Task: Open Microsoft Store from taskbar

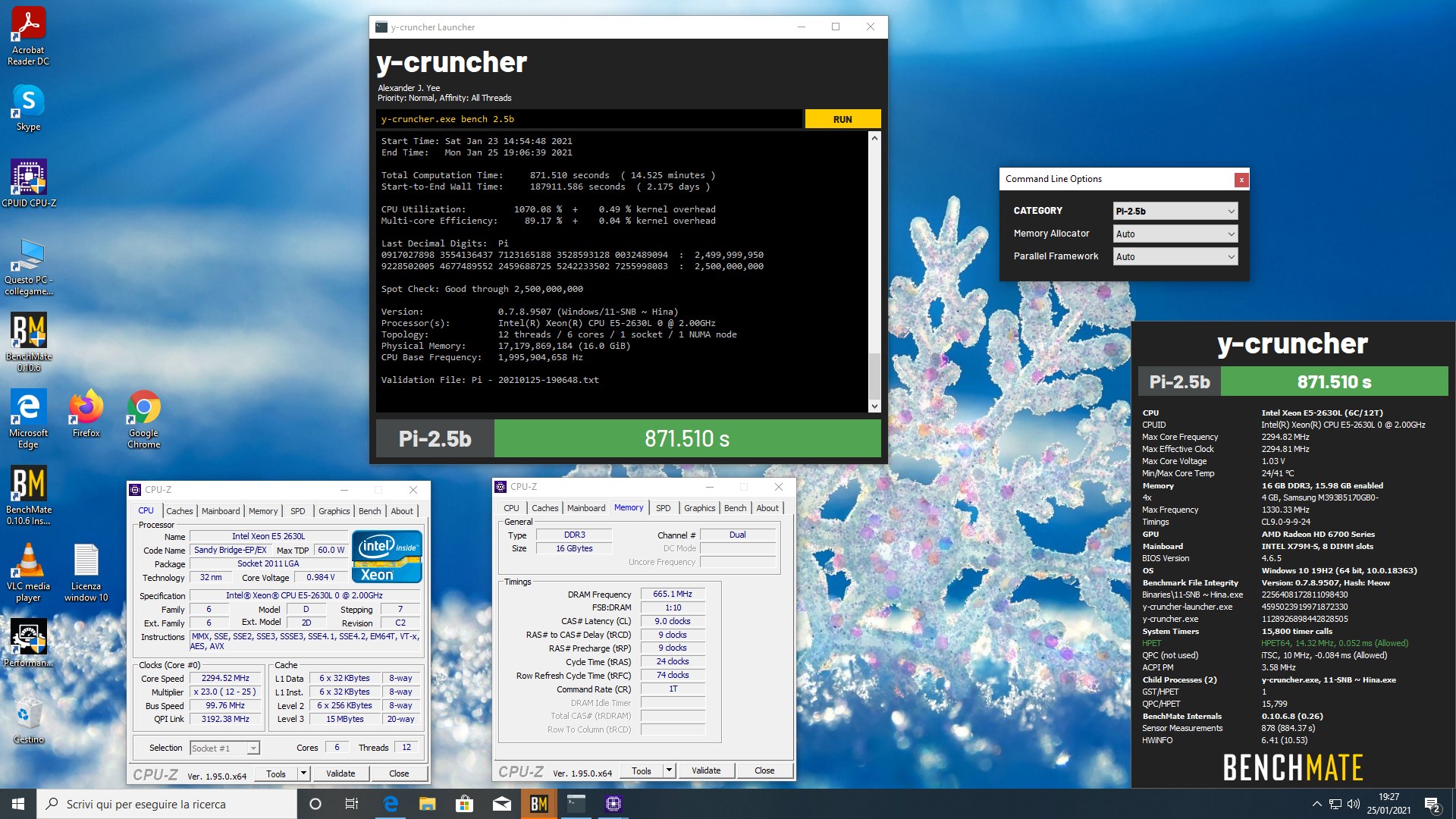Action: pos(464,804)
